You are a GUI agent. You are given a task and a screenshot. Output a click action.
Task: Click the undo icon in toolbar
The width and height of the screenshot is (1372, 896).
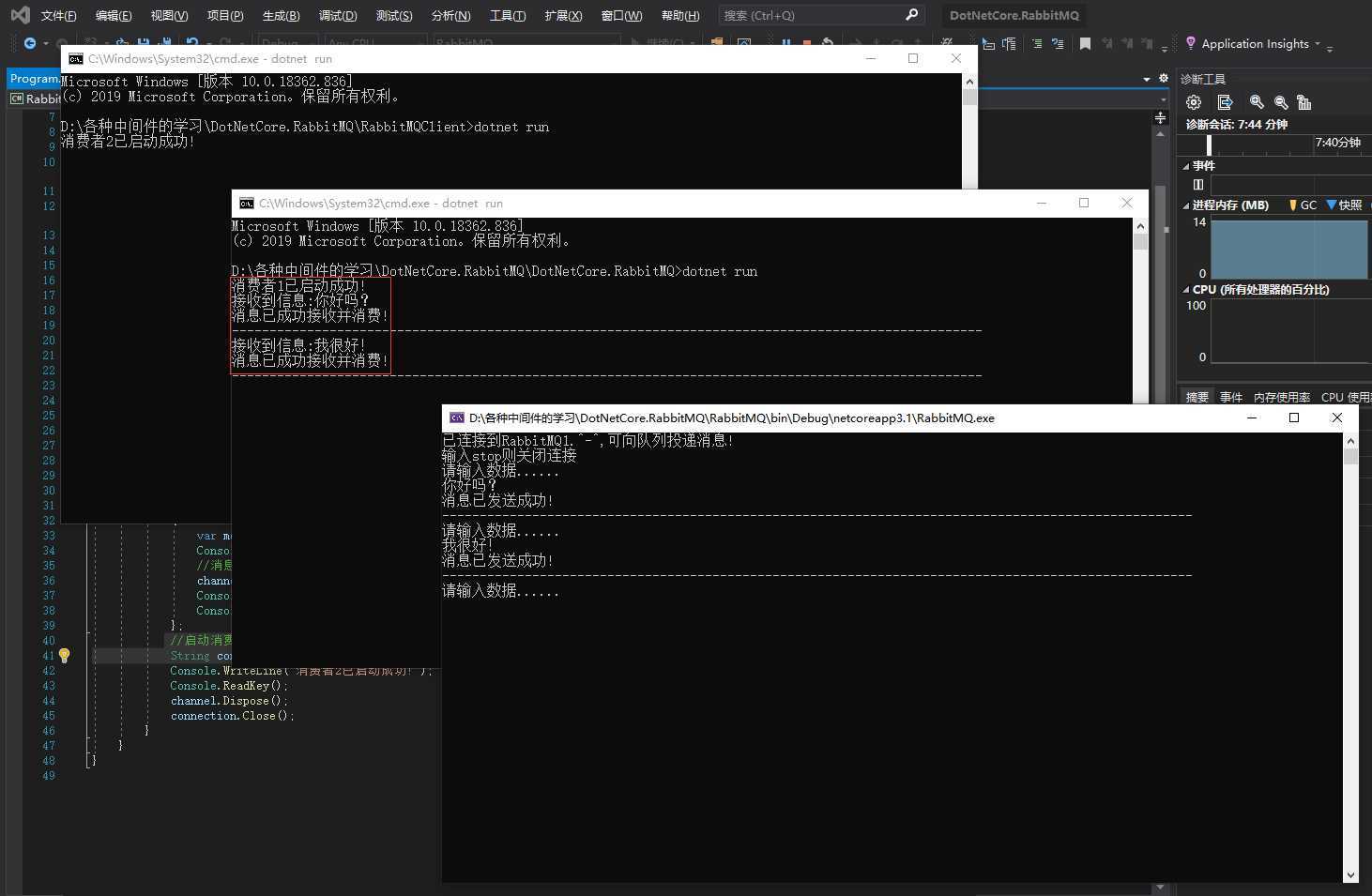[192, 43]
